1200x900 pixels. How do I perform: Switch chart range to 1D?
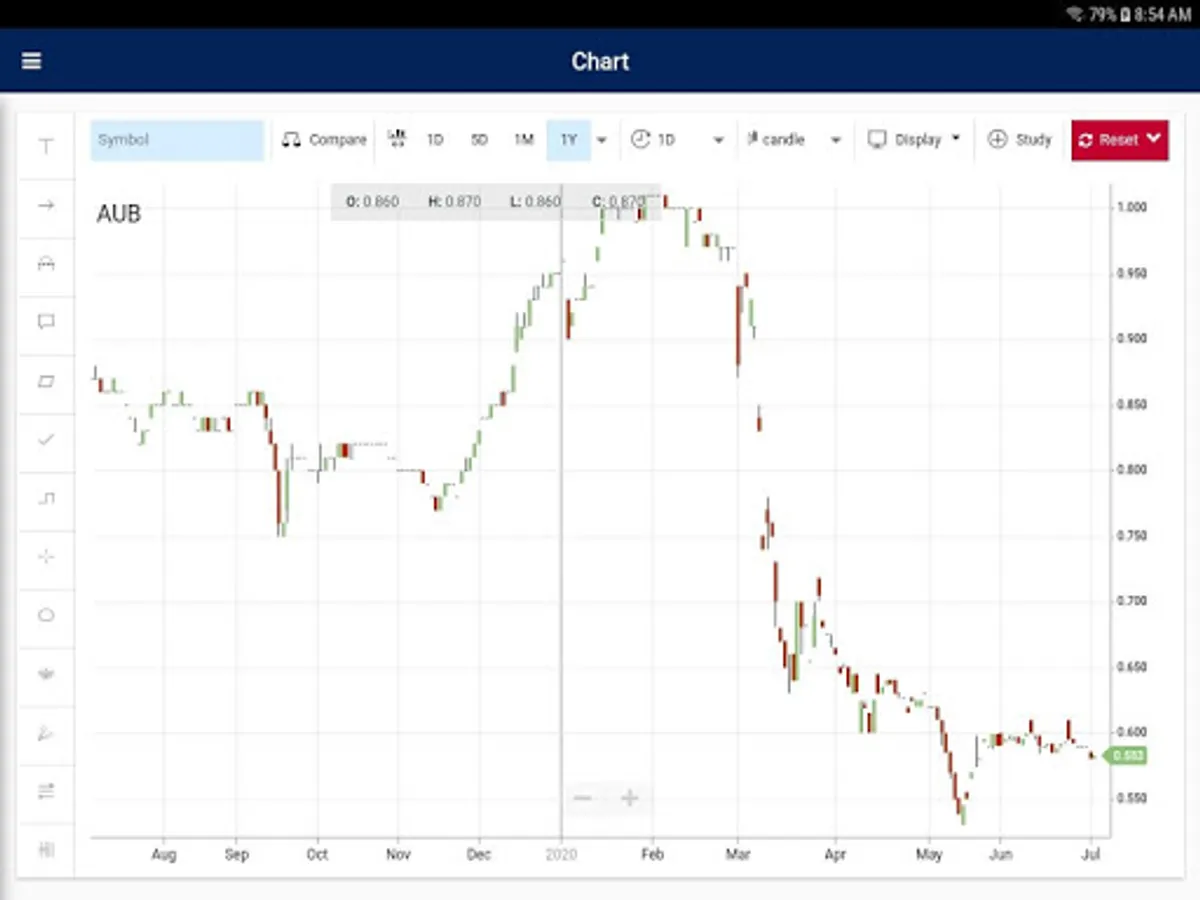pos(435,140)
